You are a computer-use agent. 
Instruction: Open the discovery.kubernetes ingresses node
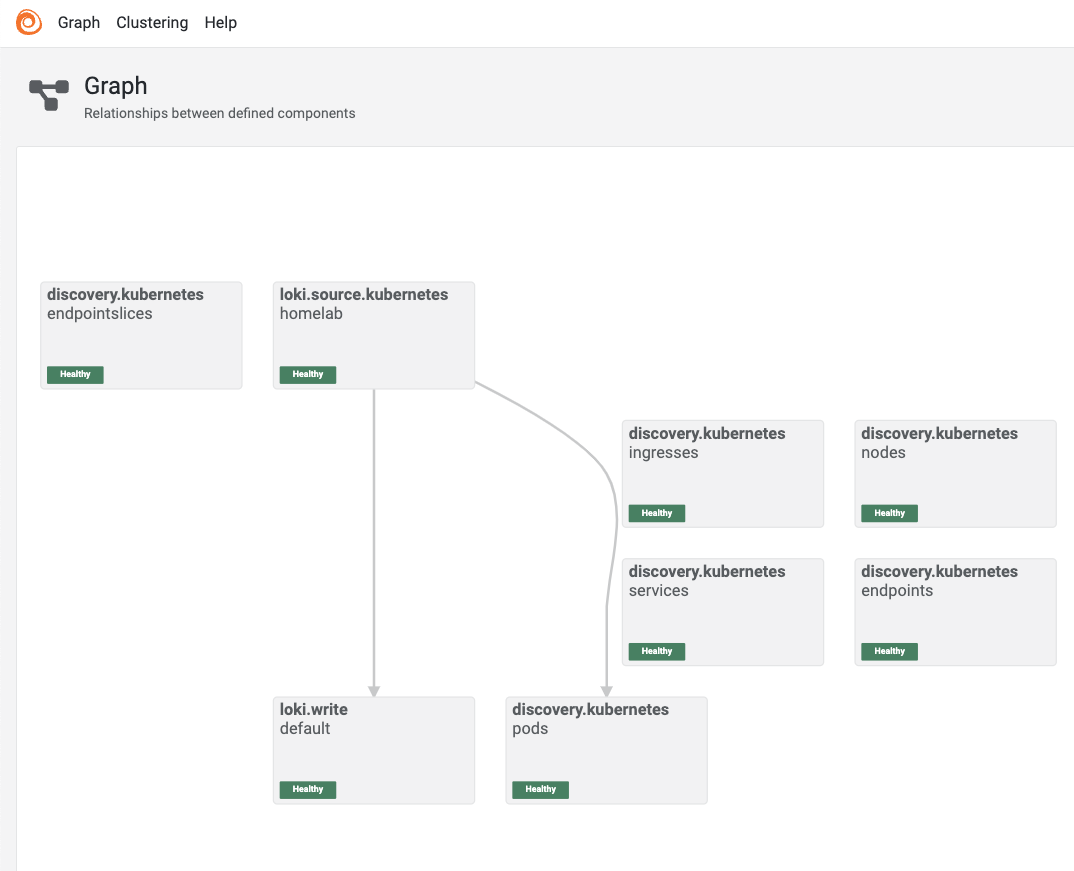(722, 473)
